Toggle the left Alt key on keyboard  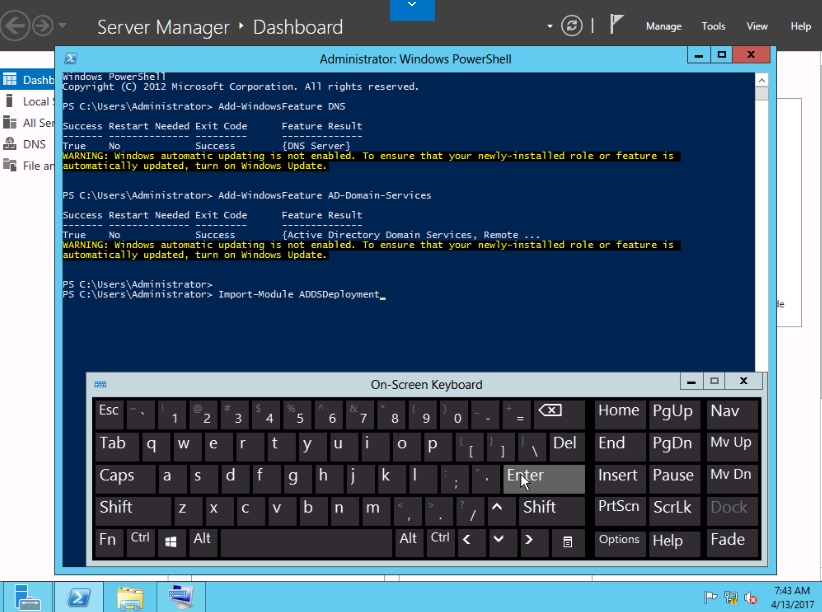coord(203,542)
